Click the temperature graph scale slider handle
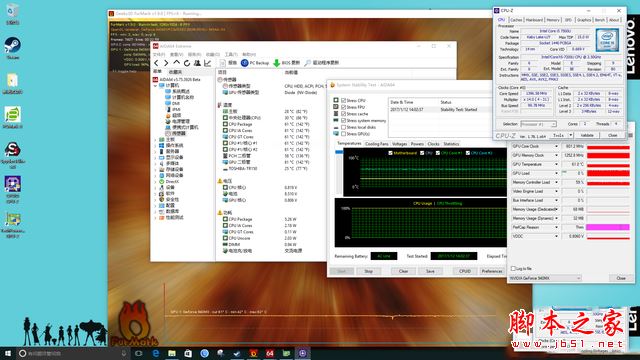The image size is (640, 360). (x=339, y=152)
